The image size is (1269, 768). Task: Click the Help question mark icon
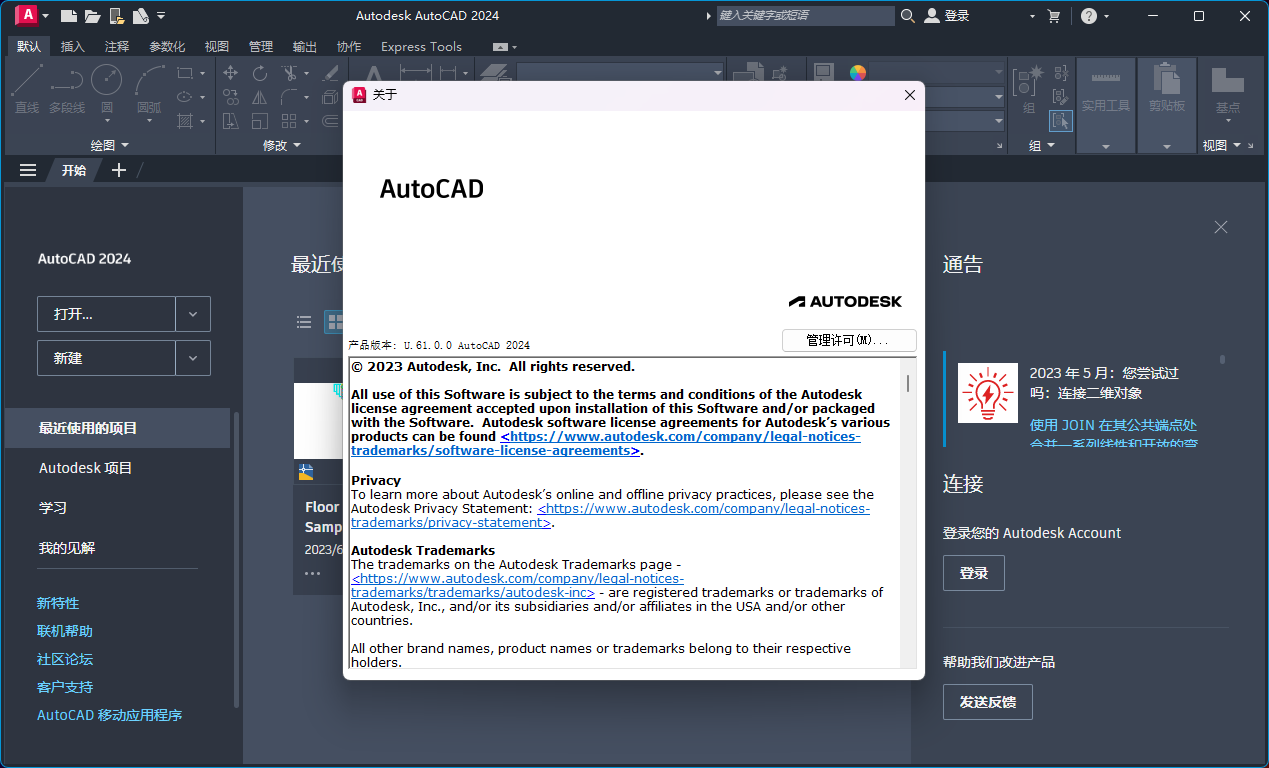(1089, 16)
